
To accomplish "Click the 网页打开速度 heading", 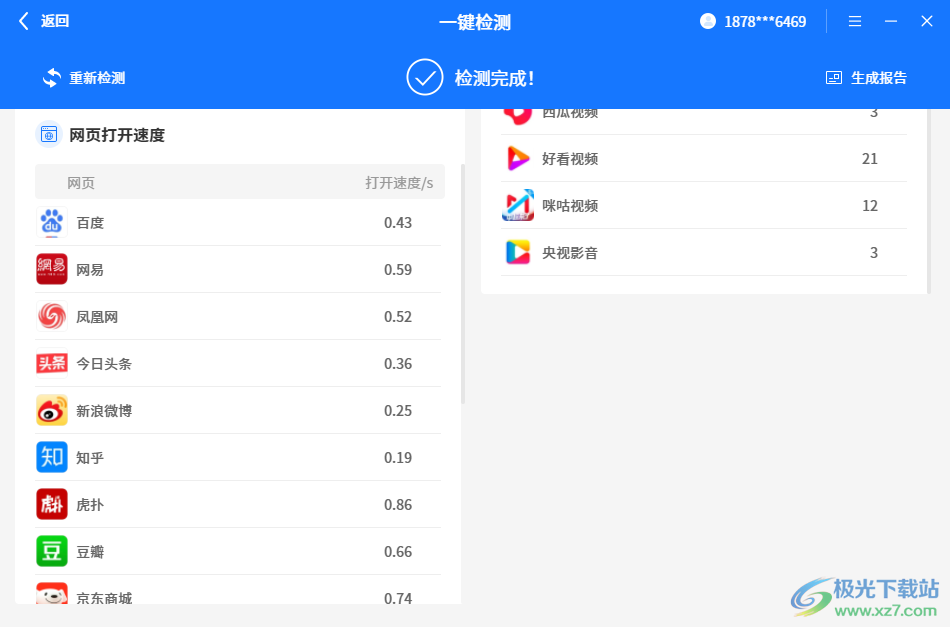I will point(117,135).
